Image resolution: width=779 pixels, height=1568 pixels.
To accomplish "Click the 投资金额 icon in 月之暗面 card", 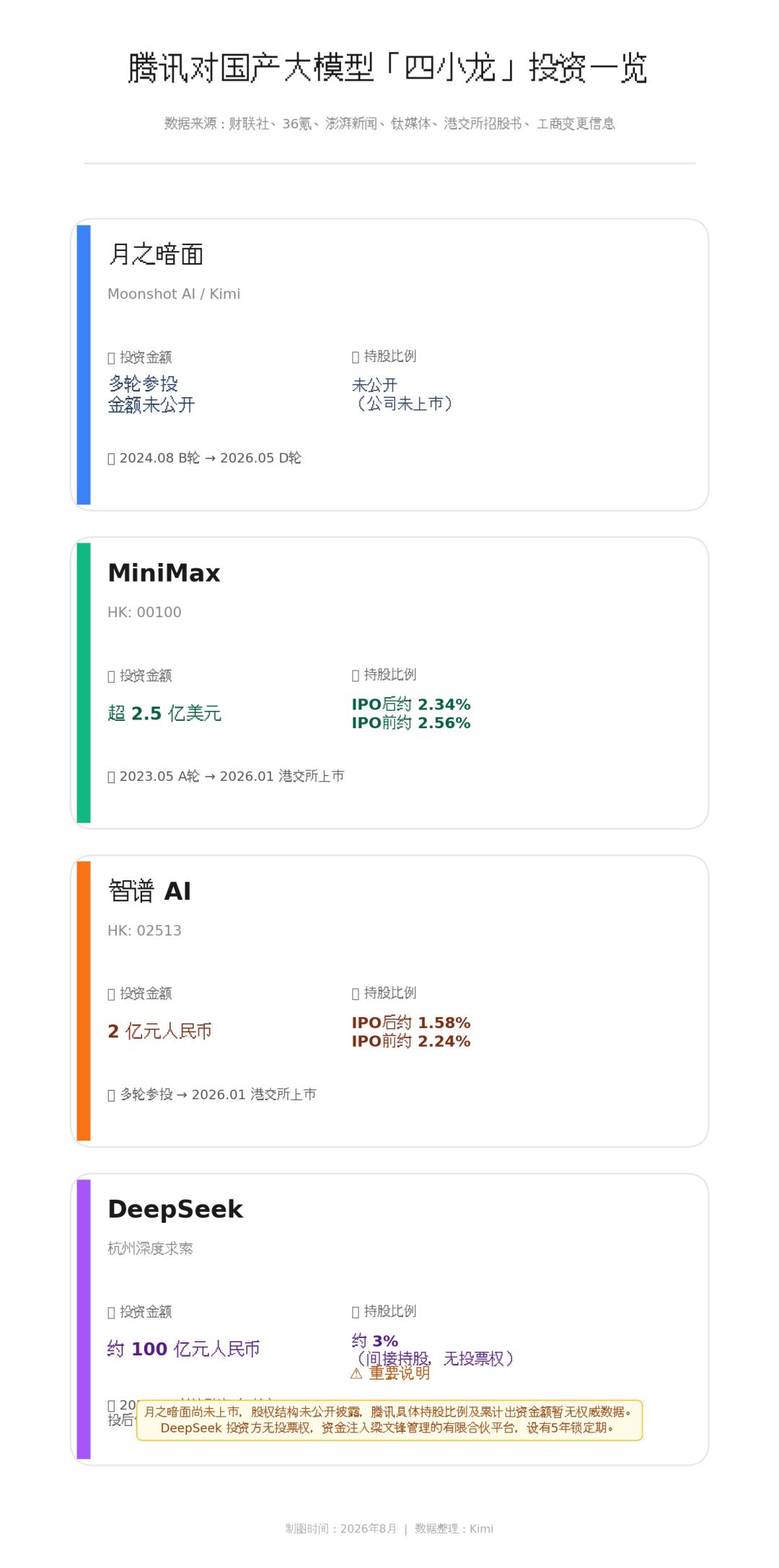I will coord(111,358).
